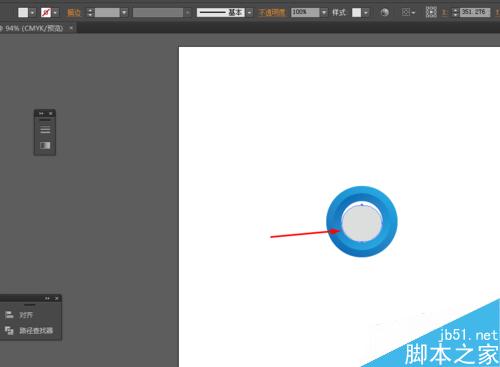Select the gray inner circle on canvas
Image resolution: width=500 pixels, height=367 pixels.
pyautogui.click(x=362, y=222)
